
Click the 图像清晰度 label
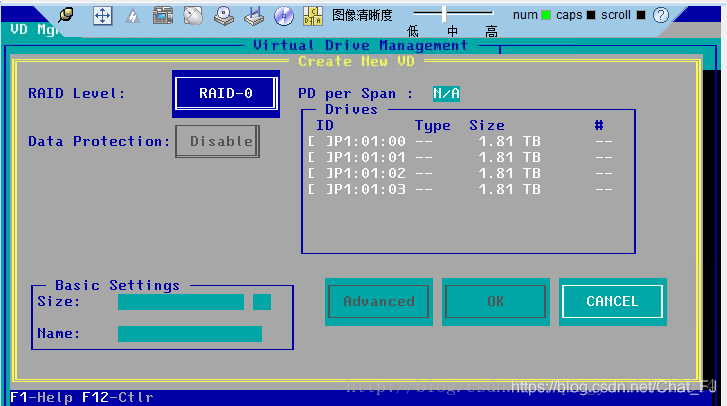pyautogui.click(x=362, y=15)
